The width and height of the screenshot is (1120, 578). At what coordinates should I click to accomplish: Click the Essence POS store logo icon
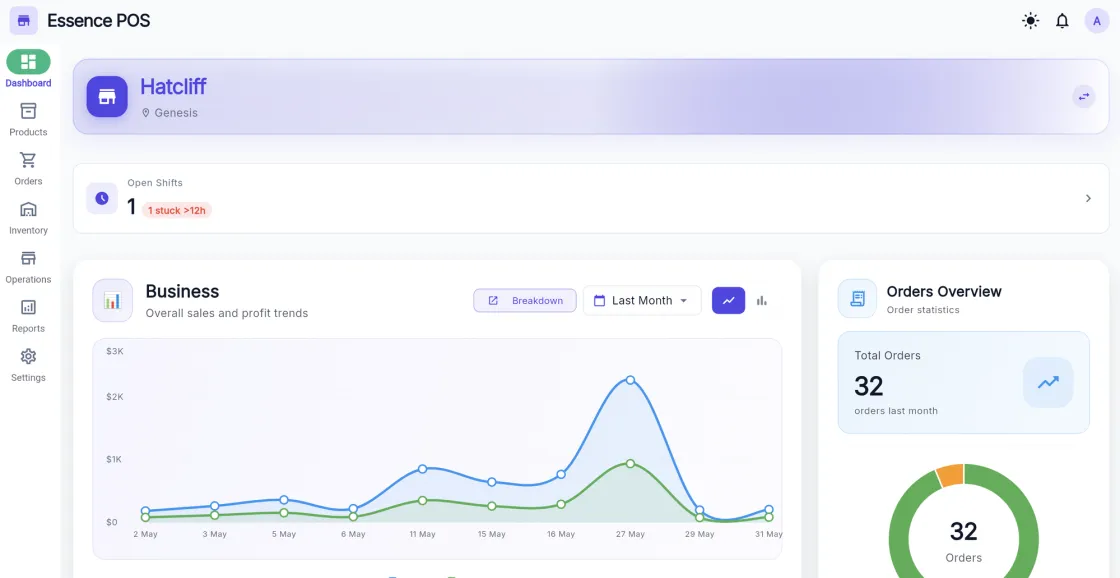[x=24, y=21]
